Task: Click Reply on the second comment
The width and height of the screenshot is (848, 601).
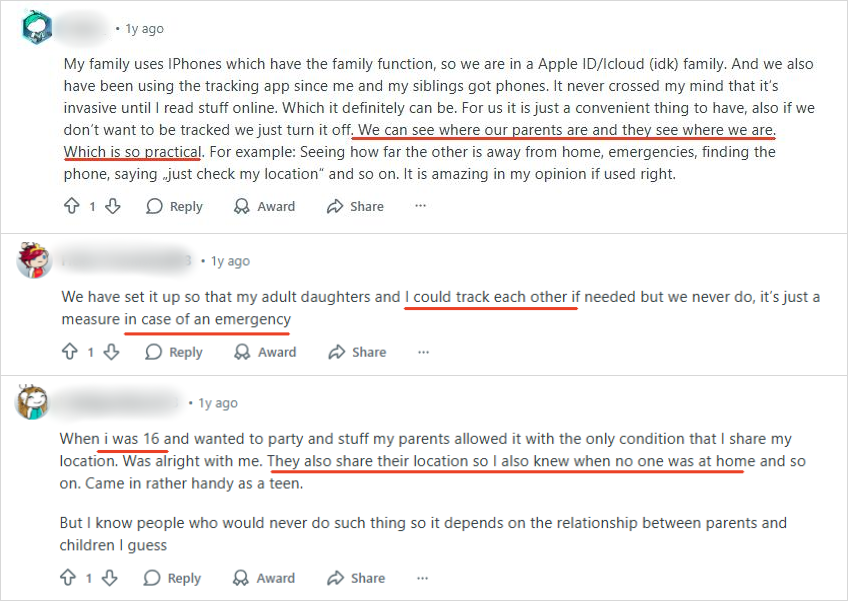Action: [183, 351]
